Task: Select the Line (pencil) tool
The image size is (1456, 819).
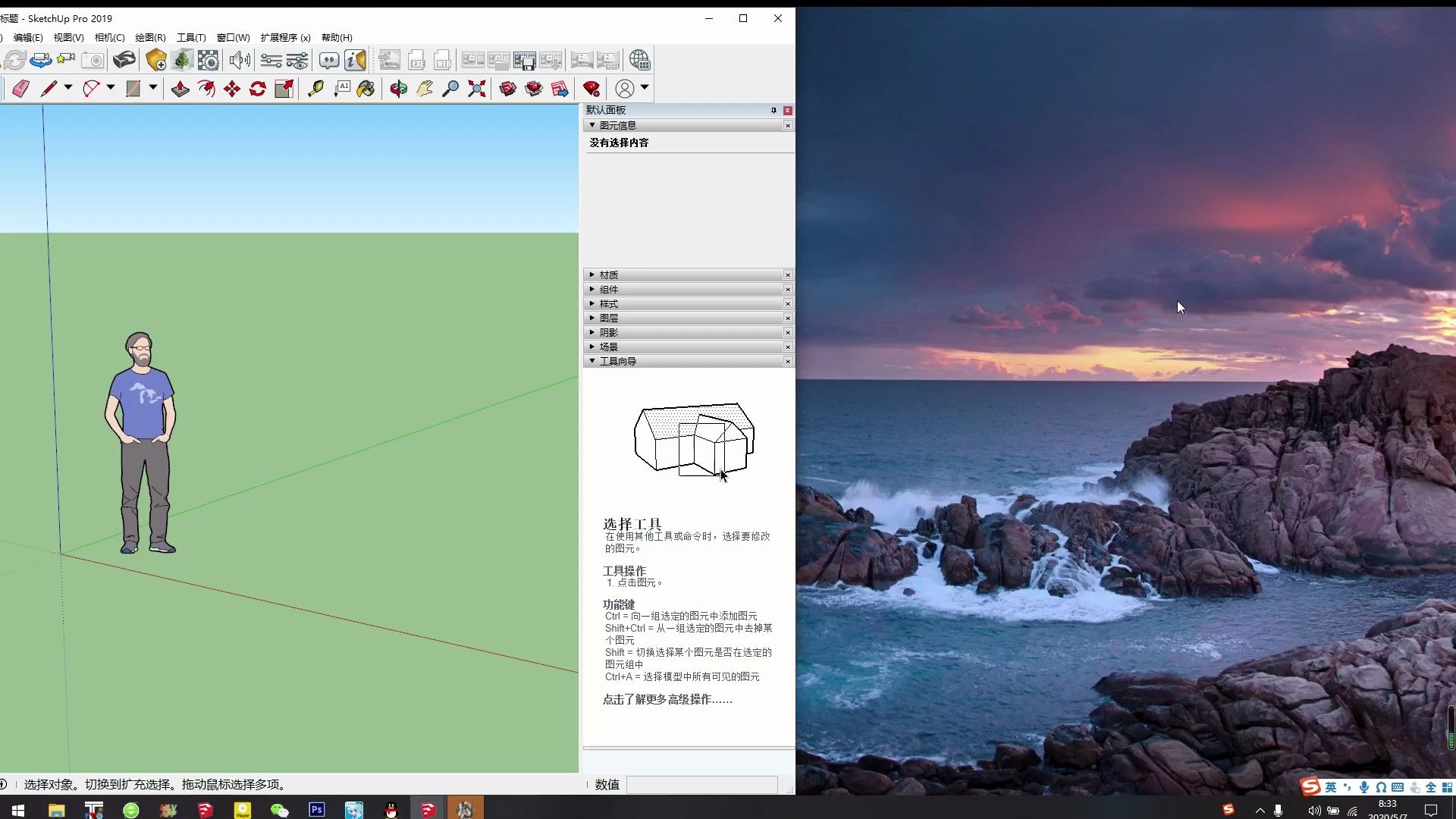Action: 49,89
